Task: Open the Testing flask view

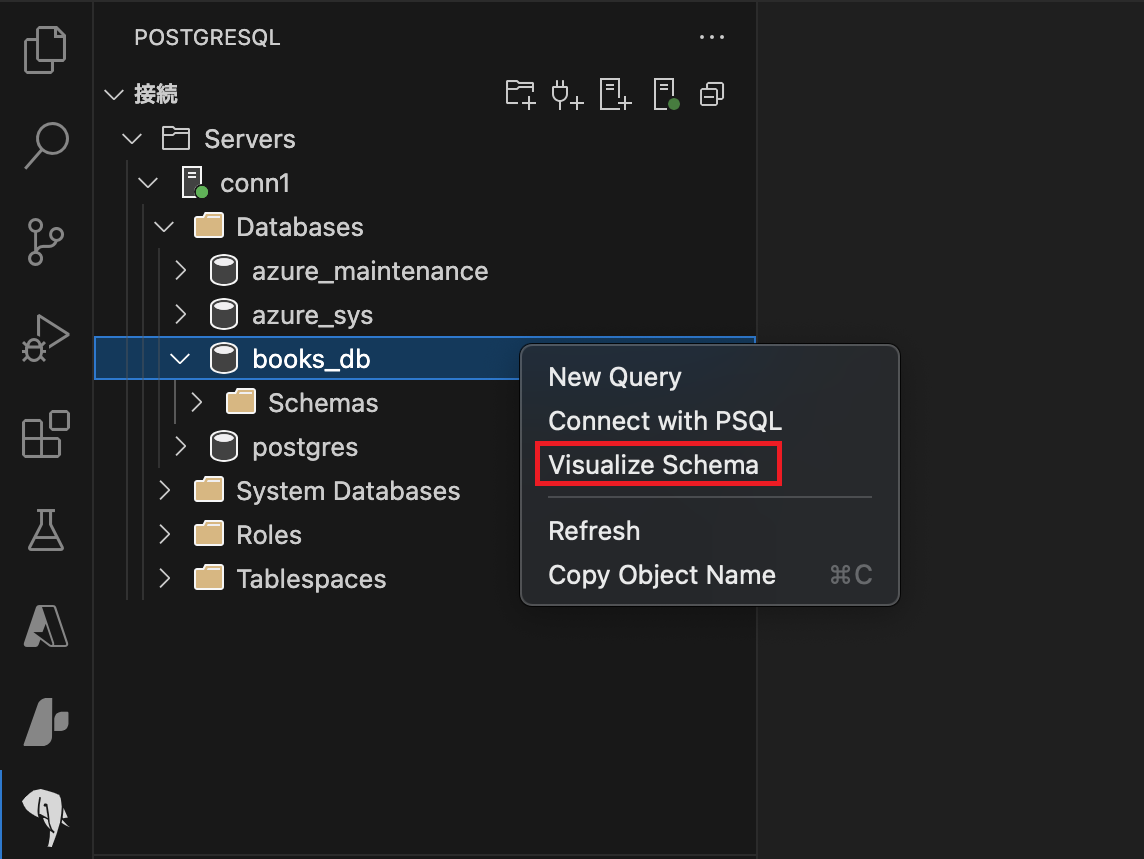Action: 46,530
